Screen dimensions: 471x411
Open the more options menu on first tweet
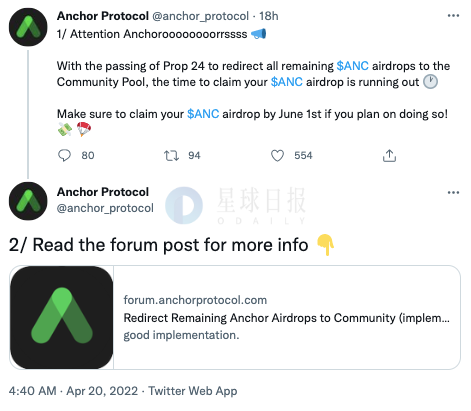(453, 16)
